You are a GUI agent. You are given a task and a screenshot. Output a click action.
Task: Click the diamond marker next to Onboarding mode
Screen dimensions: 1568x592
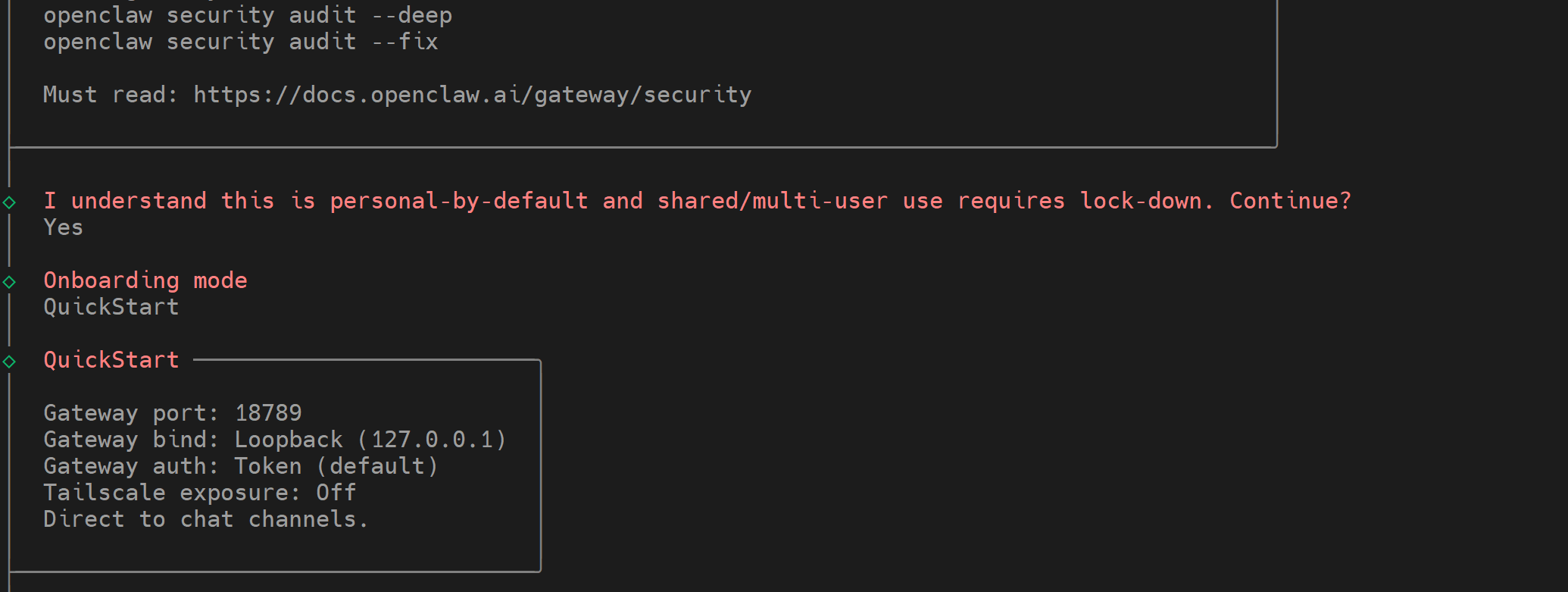(x=10, y=282)
